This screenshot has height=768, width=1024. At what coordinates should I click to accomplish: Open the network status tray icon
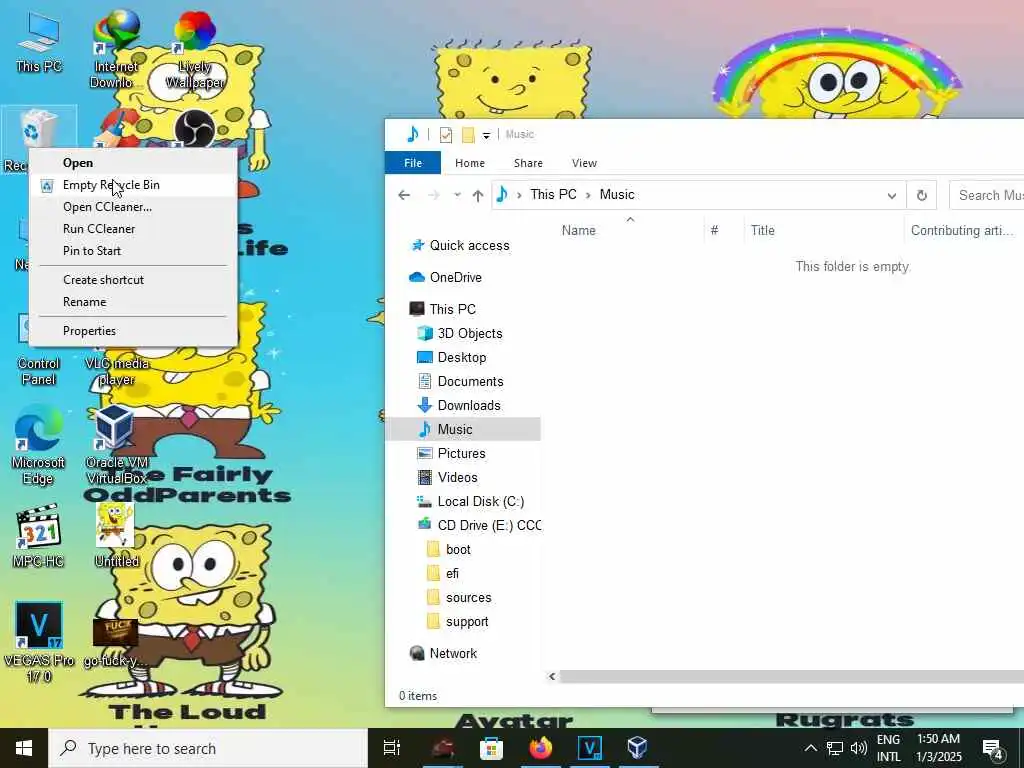point(835,748)
